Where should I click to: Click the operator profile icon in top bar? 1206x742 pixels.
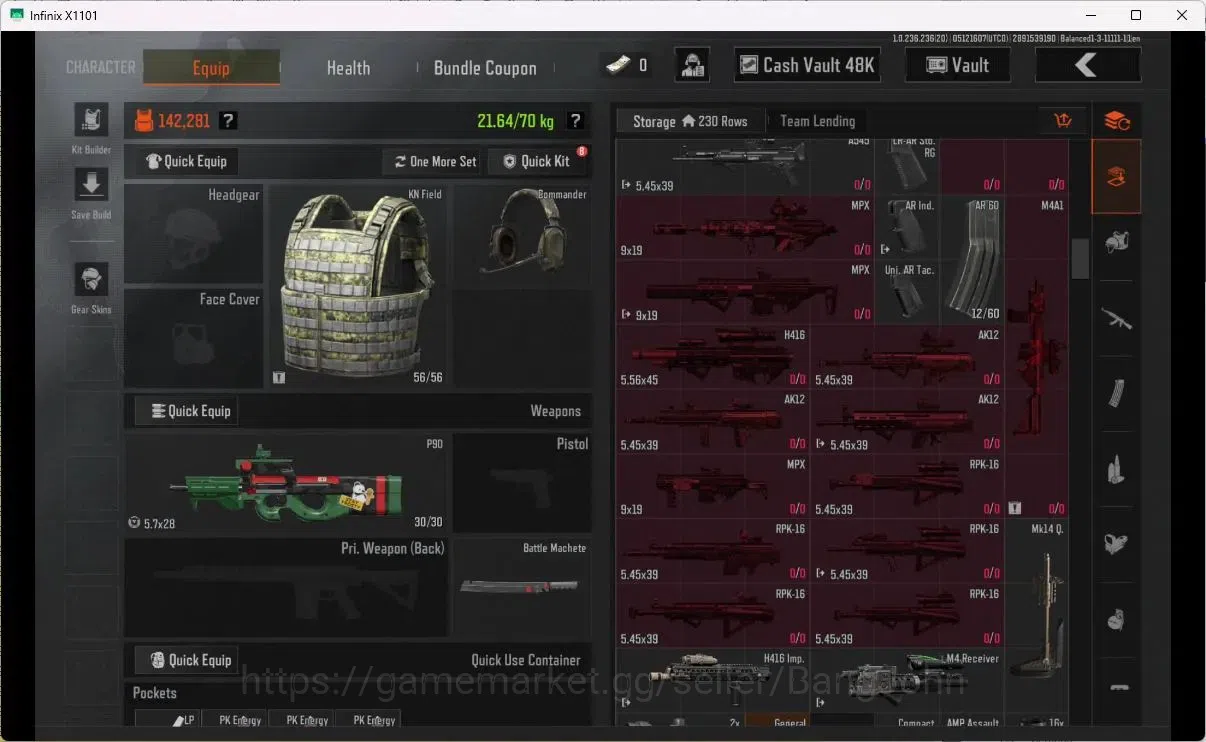point(693,66)
